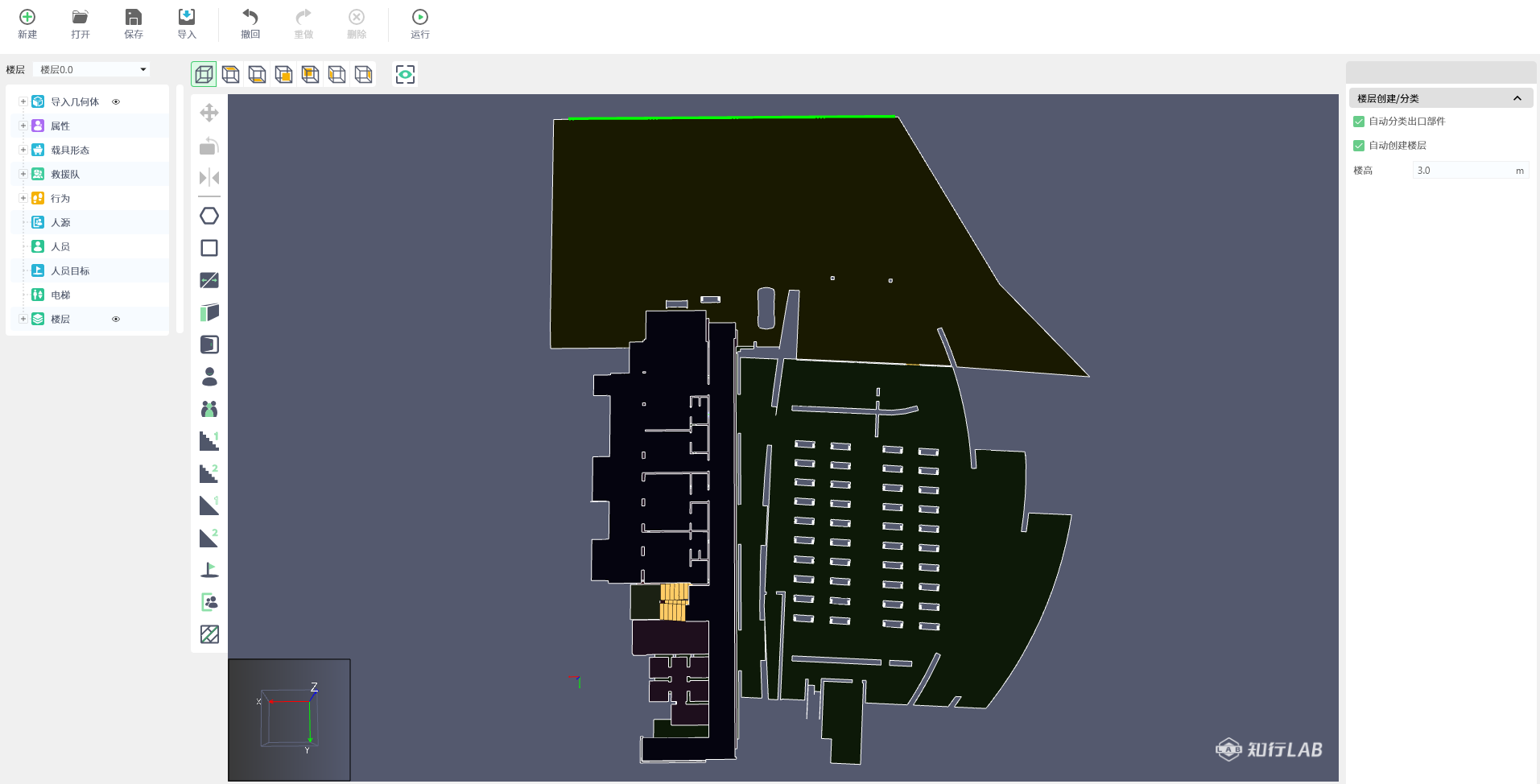Expand the 导入几何体 tree node
Image resolution: width=1540 pixels, height=784 pixels.
coord(23,102)
